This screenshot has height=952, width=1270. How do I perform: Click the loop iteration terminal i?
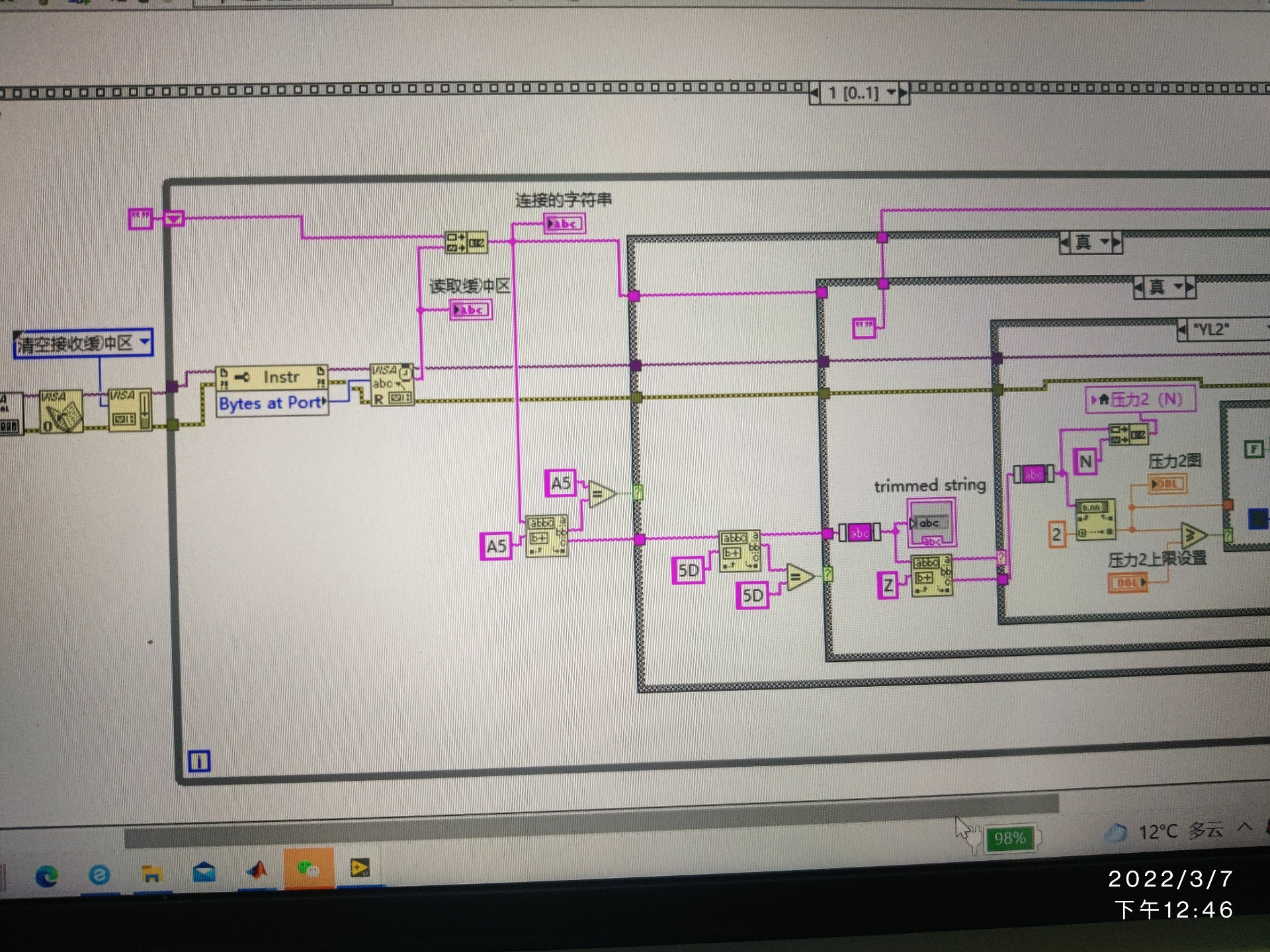click(x=199, y=761)
